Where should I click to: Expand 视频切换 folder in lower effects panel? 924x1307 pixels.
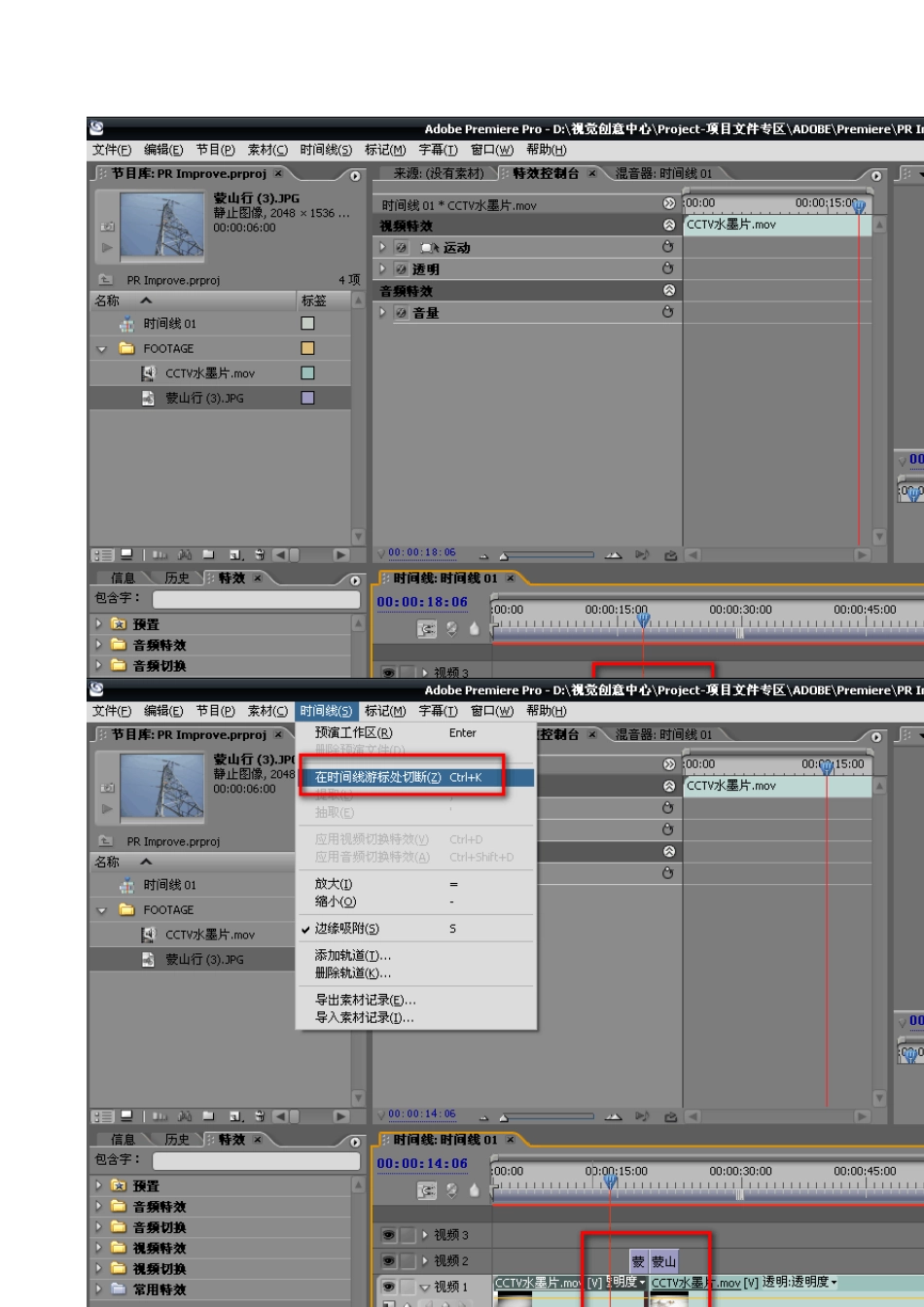point(98,1269)
